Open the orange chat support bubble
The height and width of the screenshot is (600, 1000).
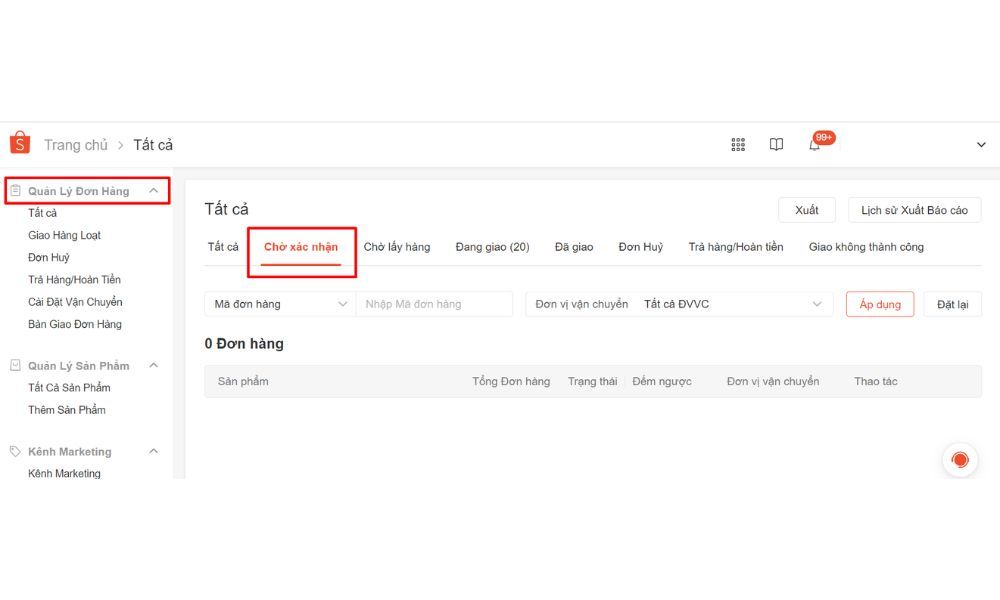tap(960, 460)
